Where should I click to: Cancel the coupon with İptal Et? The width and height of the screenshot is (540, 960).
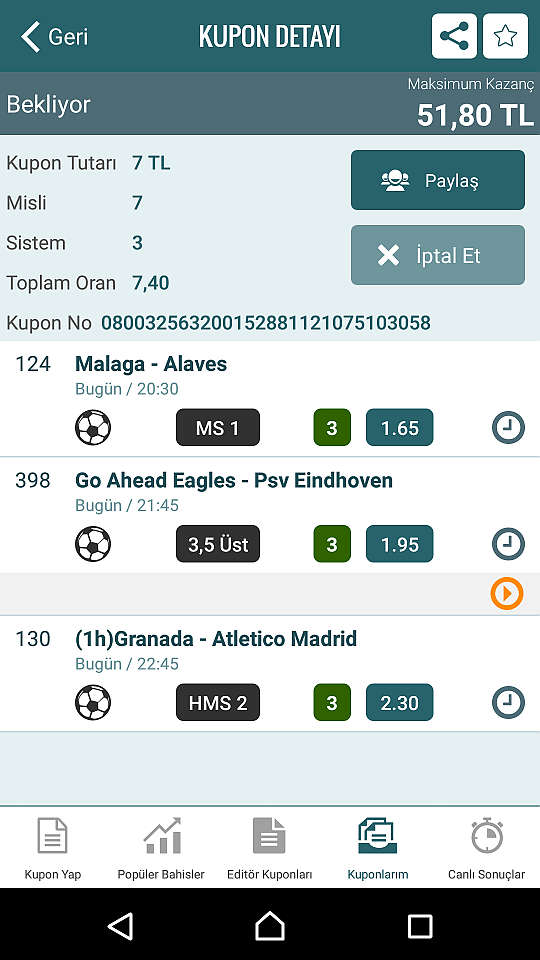click(438, 255)
